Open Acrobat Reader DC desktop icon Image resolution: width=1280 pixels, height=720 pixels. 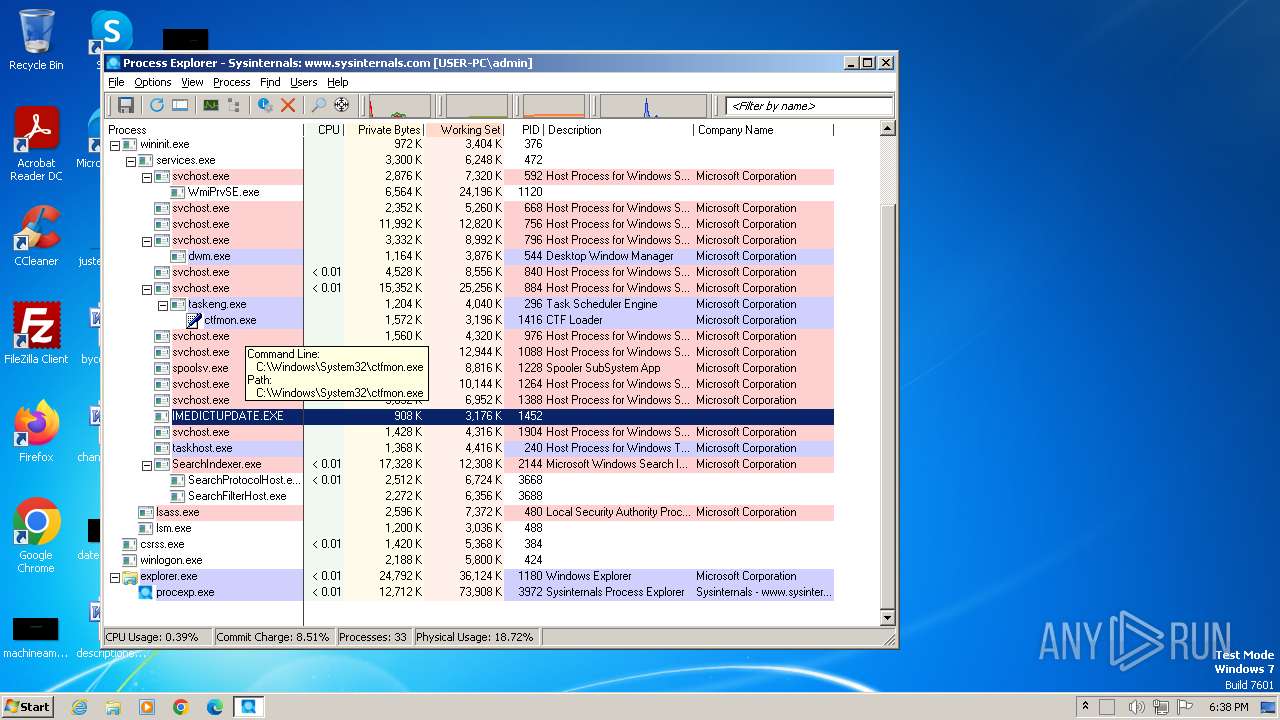coord(36,145)
